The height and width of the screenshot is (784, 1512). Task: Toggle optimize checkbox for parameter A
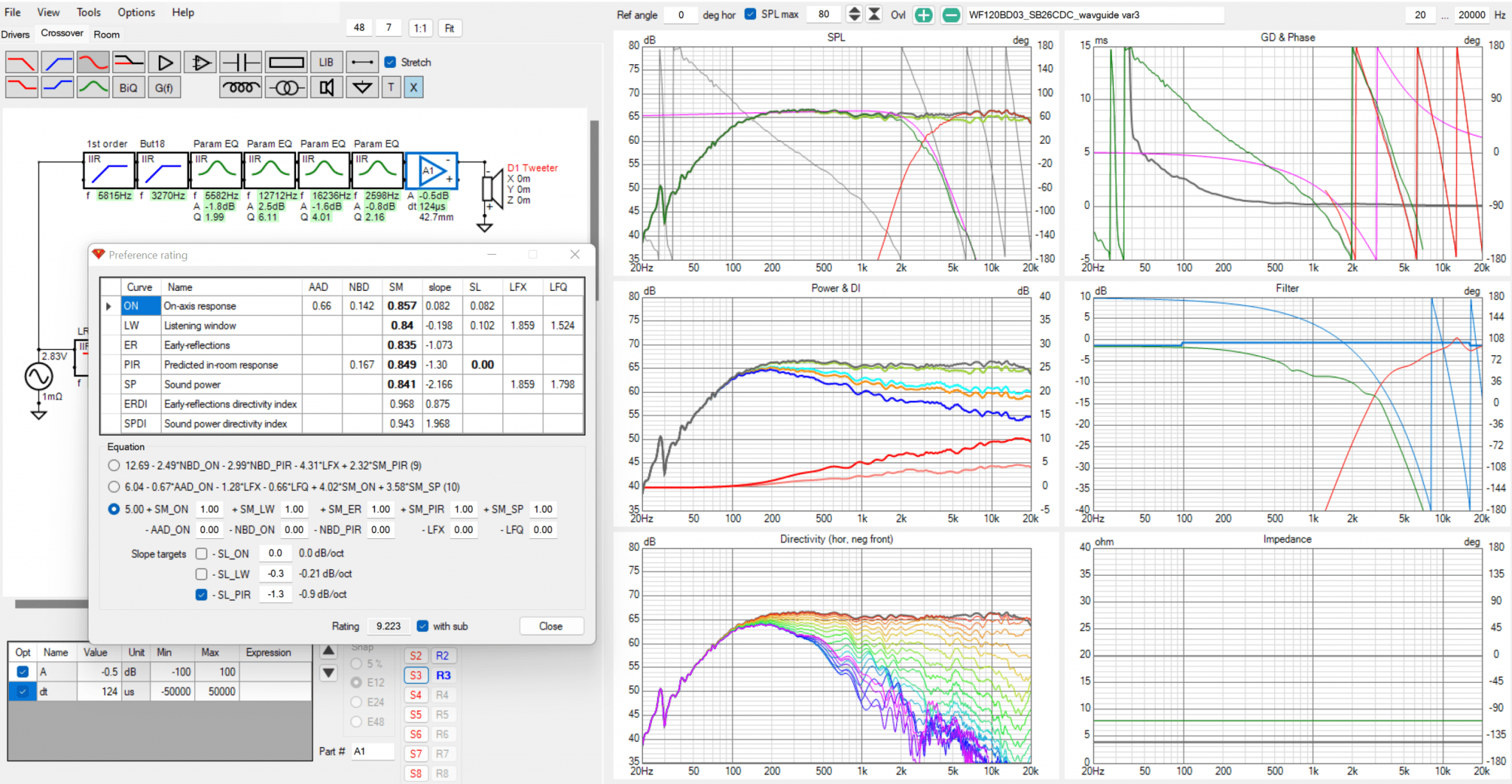coord(23,672)
